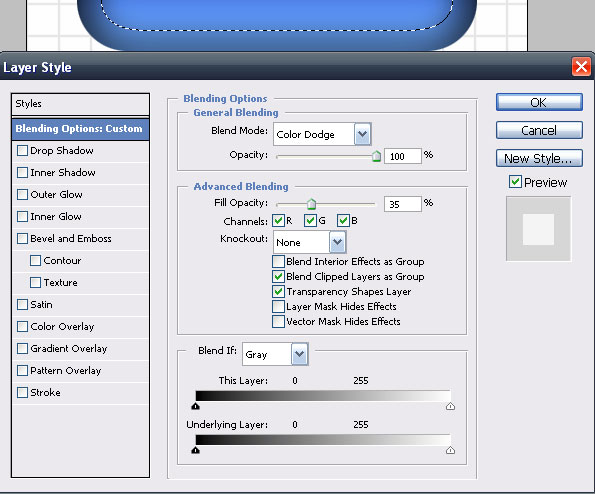Click the Fill Opacity slider thumb
Screen dimensions: 595x494
[311, 204]
